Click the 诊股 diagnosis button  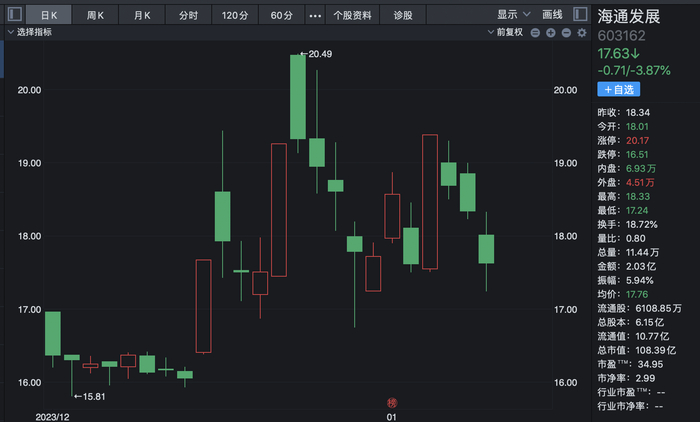pos(403,16)
